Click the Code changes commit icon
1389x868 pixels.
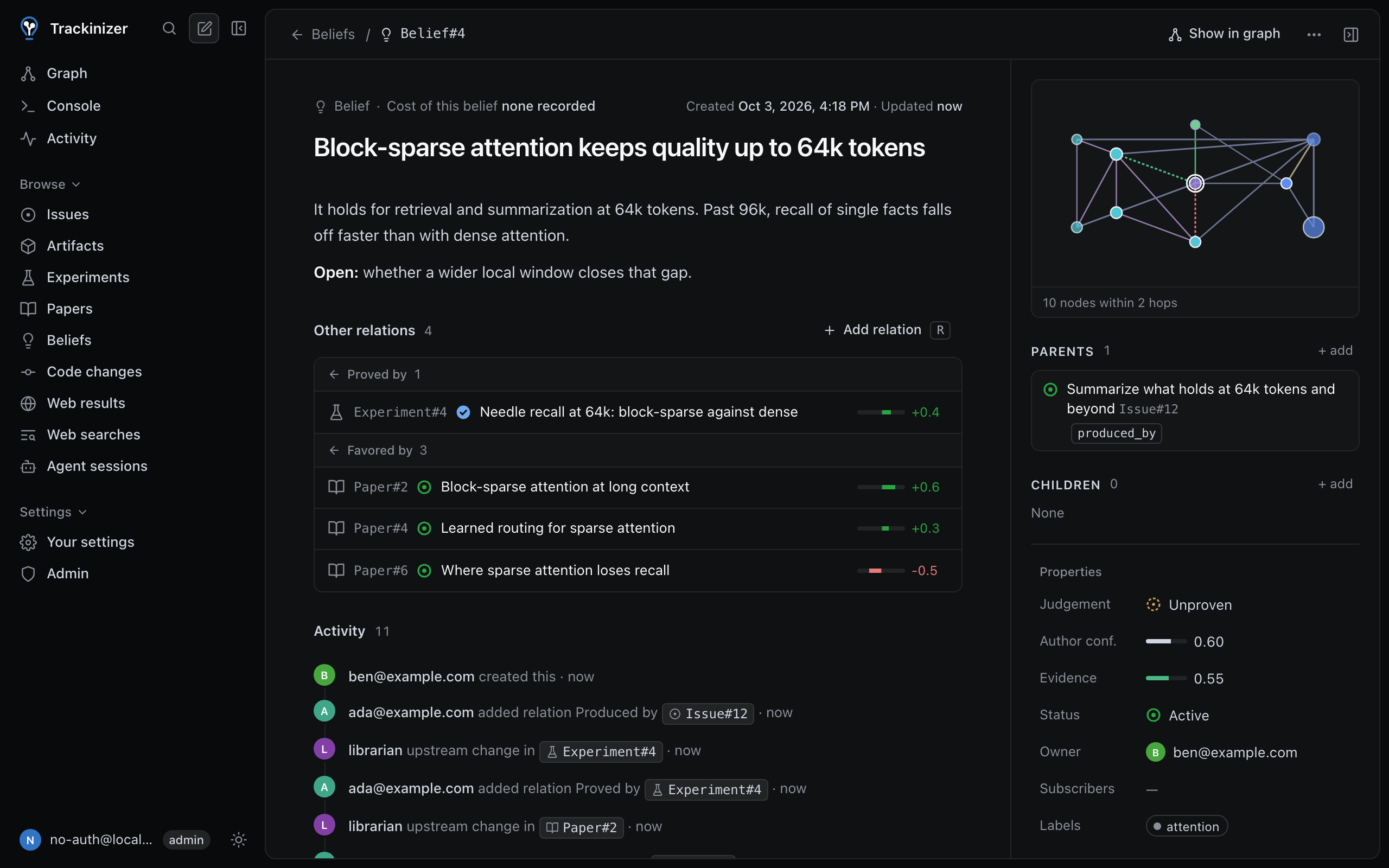[x=28, y=372]
